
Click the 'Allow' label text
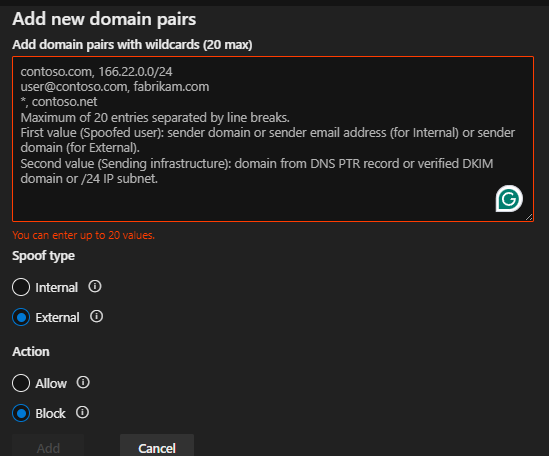[51, 384]
